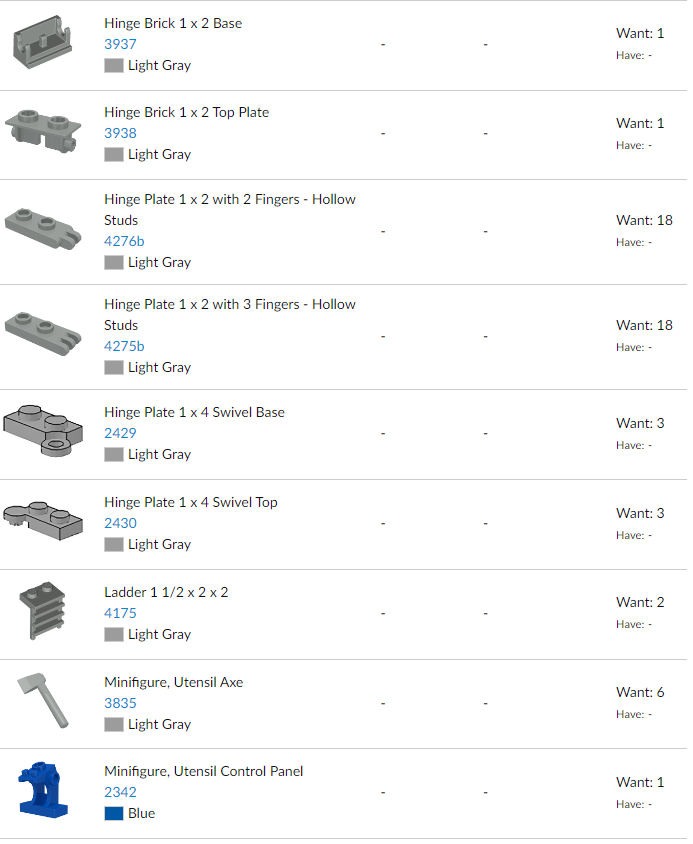Open Axe part number 3835
The image size is (693, 844).
[120, 703]
